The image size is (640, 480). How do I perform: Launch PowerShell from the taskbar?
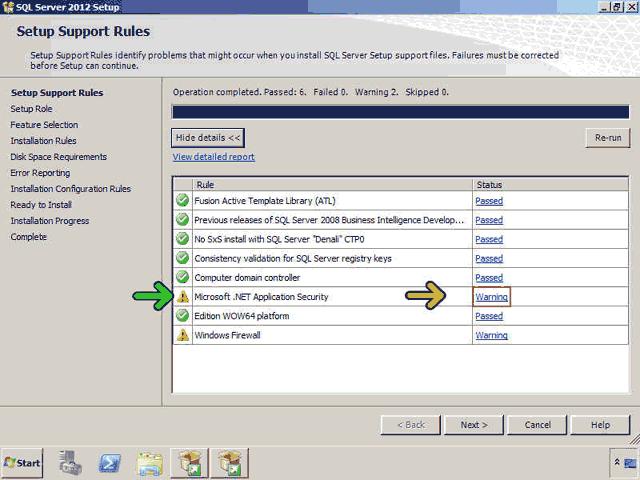click(110, 463)
